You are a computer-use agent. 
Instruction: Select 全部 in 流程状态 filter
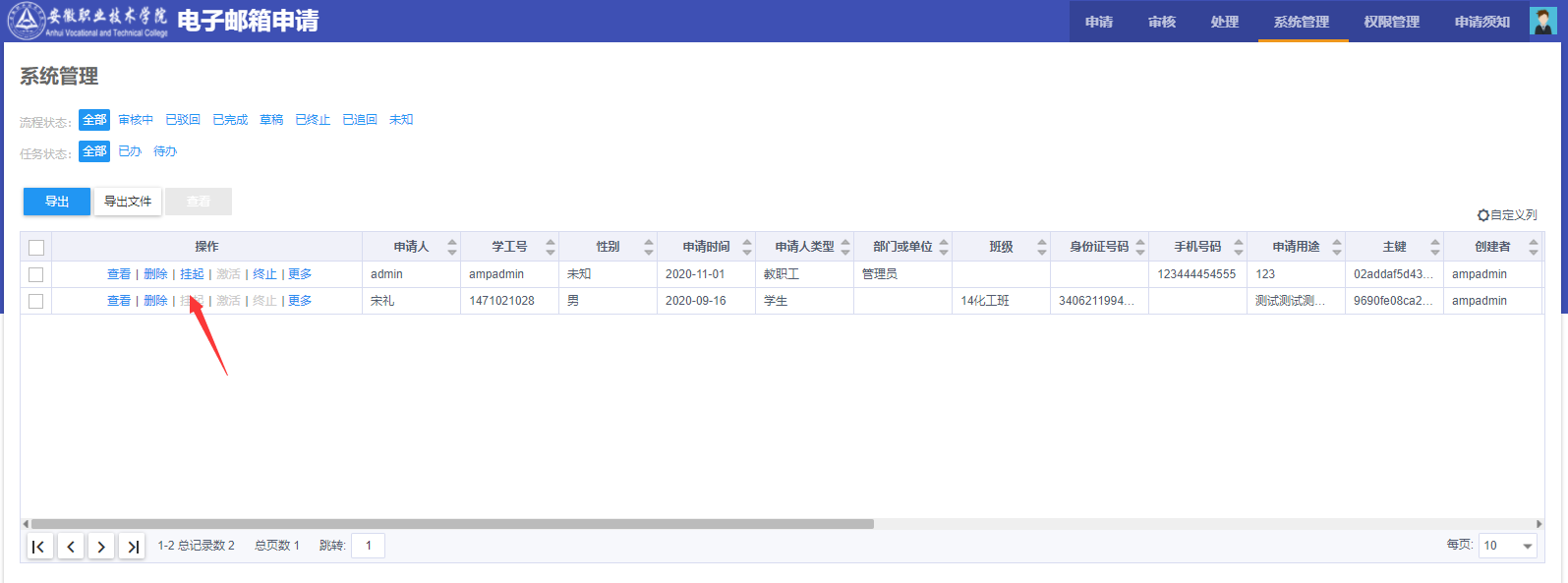point(94,120)
